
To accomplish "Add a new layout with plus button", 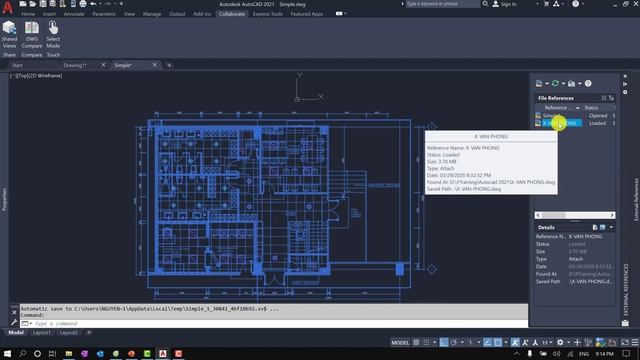I will (89, 333).
